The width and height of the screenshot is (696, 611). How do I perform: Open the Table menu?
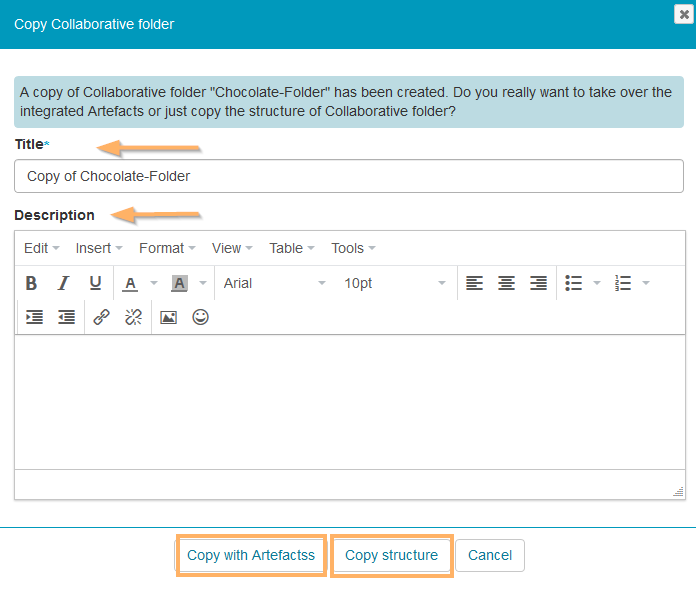(x=291, y=248)
